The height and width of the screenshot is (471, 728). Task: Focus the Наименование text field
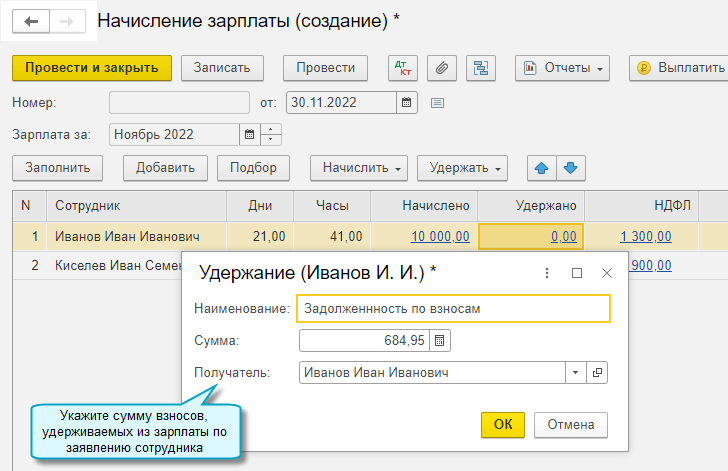(x=453, y=309)
